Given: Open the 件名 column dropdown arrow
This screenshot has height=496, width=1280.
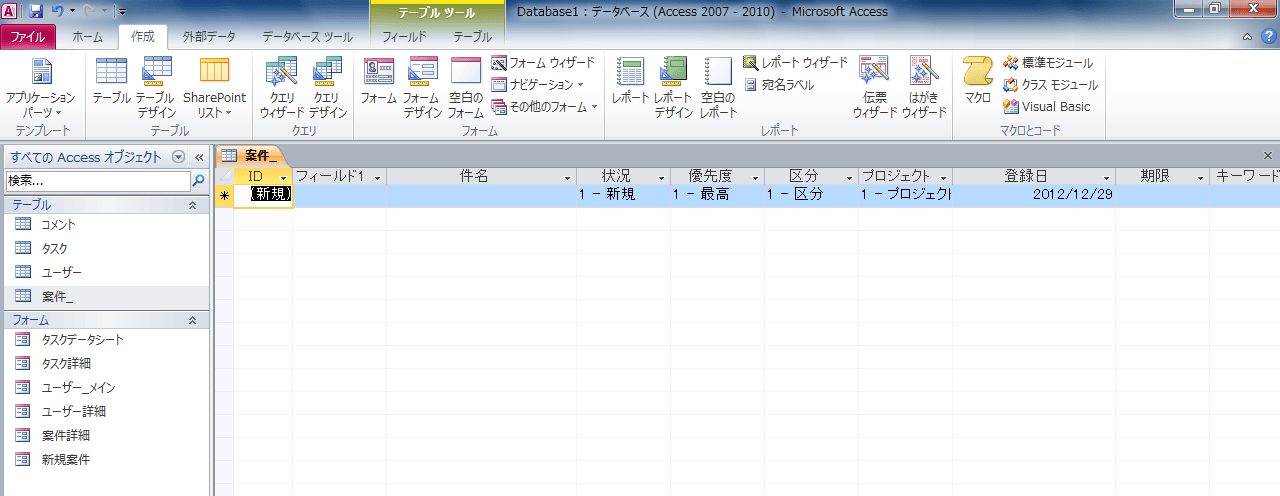Looking at the screenshot, I should 568,177.
